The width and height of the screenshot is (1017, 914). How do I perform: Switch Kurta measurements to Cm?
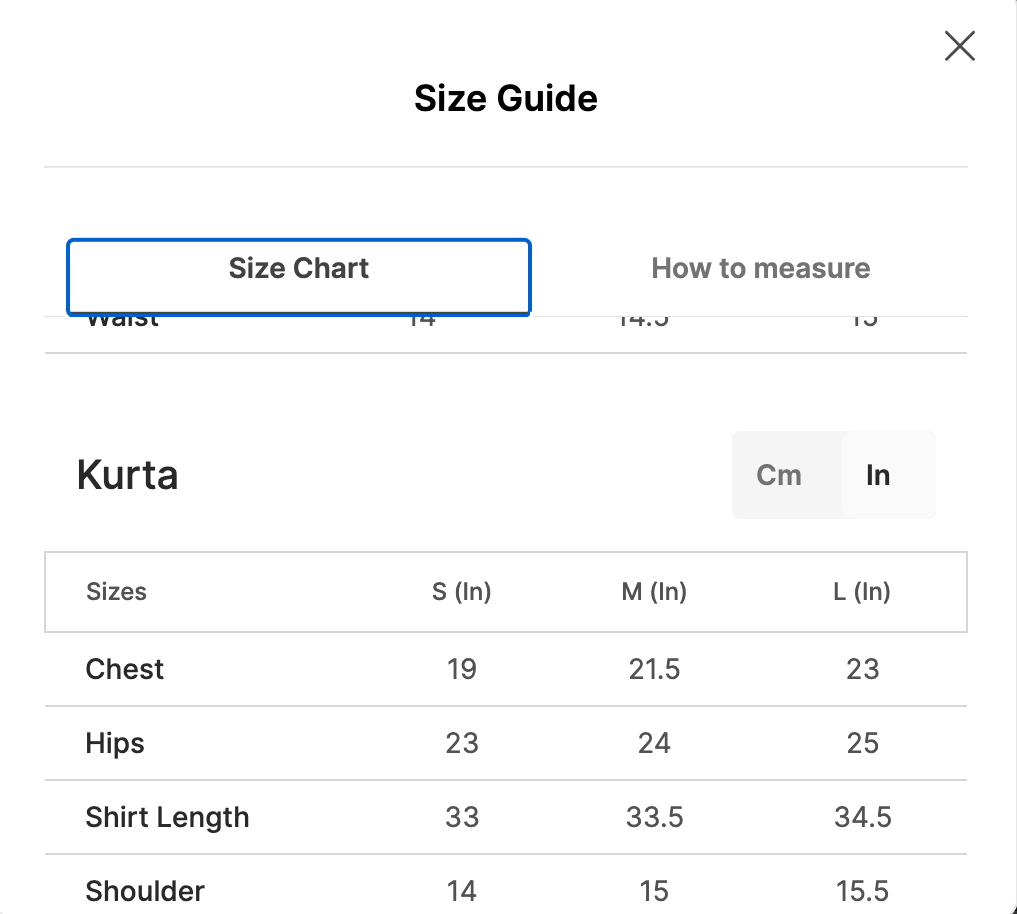(779, 475)
